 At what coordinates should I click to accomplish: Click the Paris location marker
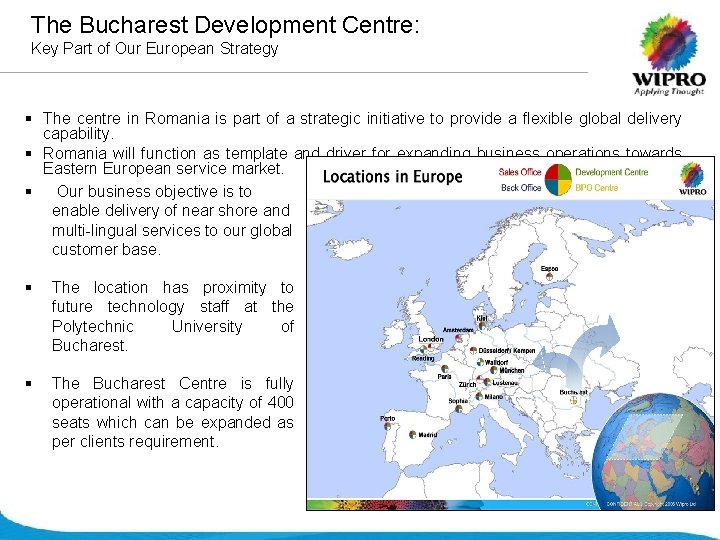(x=444, y=368)
